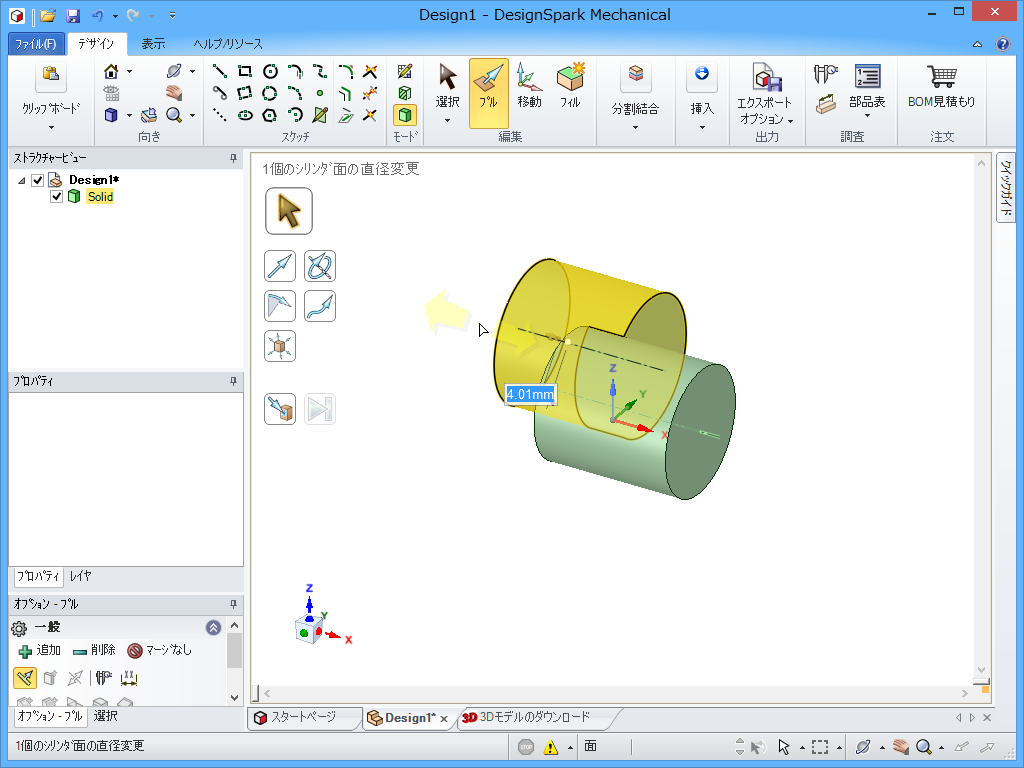Select the Point sketch tool
1024x768 pixels.
click(x=319, y=93)
